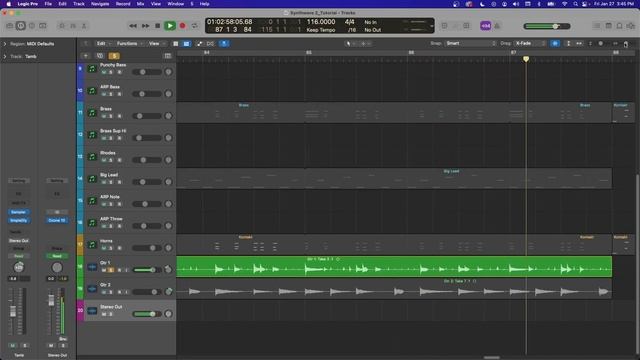Solo the Gtr 1 track
The height and width of the screenshot is (360, 640).
click(111, 270)
